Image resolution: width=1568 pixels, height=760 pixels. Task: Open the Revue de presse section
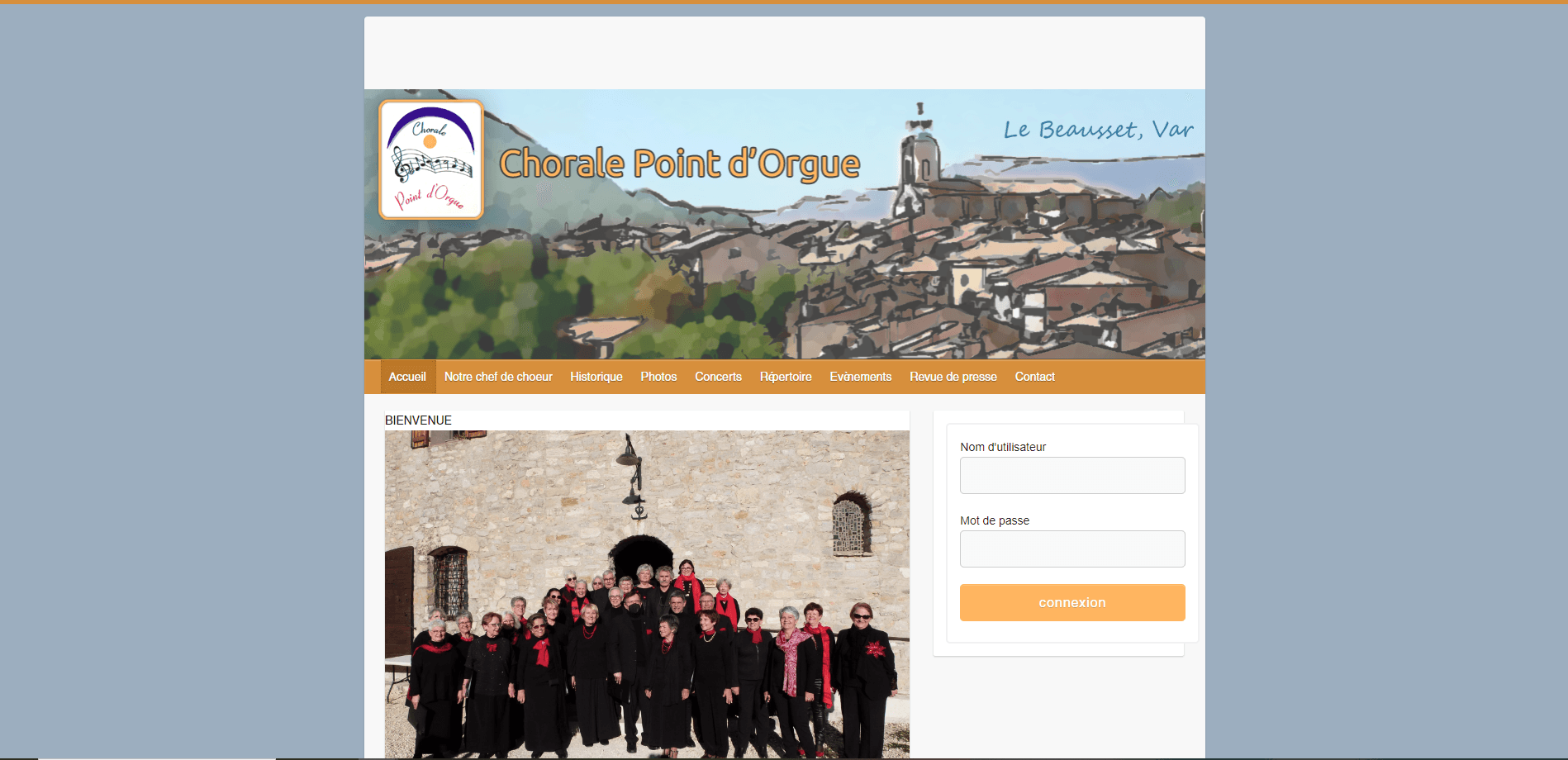[x=953, y=377]
